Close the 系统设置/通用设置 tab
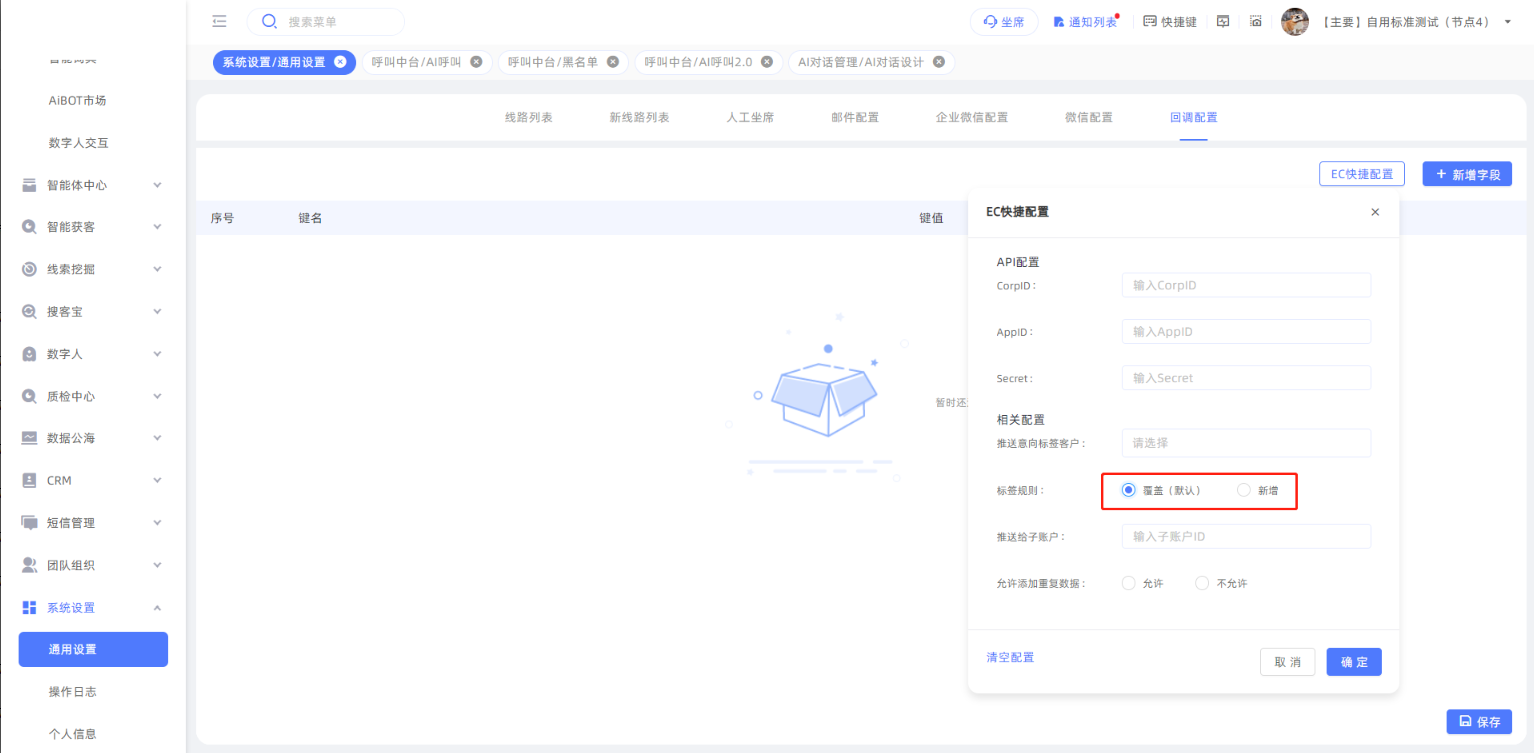 click(x=340, y=62)
